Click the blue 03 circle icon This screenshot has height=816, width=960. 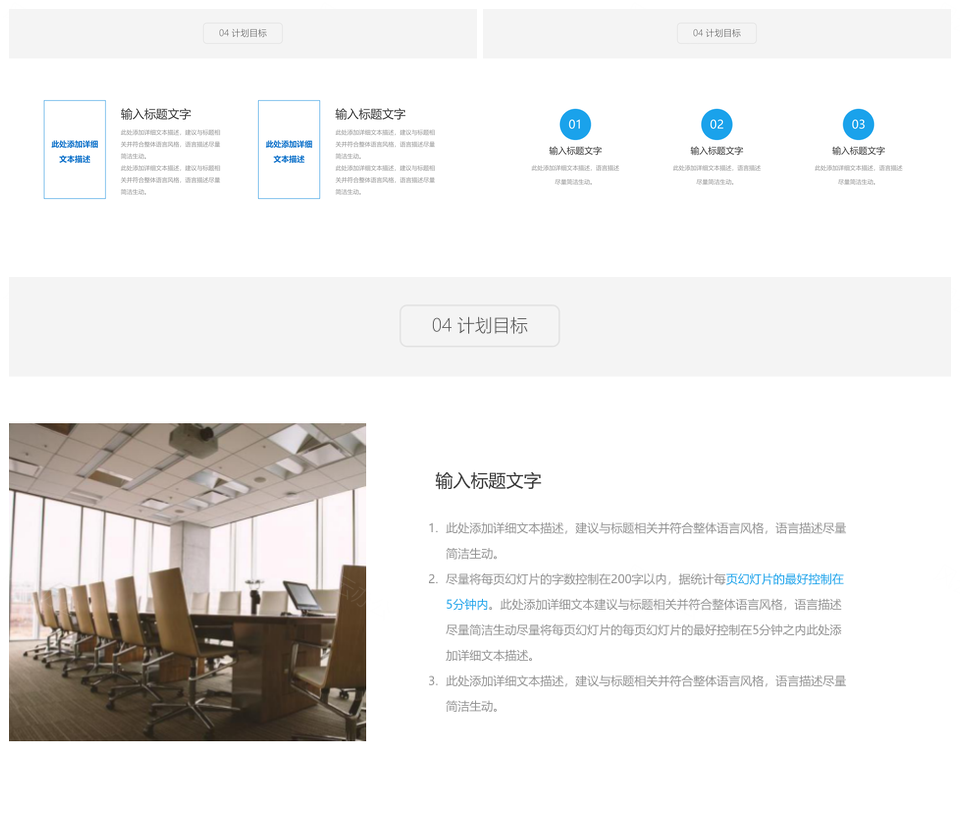click(x=858, y=124)
